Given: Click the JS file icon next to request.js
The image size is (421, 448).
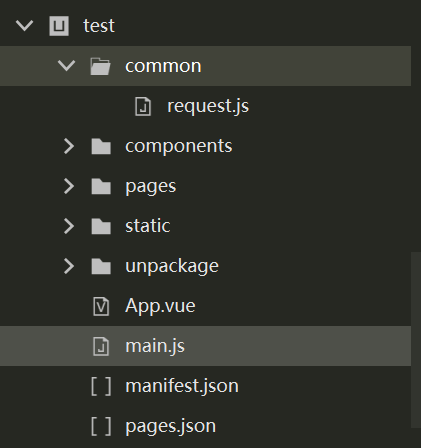Looking at the screenshot, I should point(143,106).
